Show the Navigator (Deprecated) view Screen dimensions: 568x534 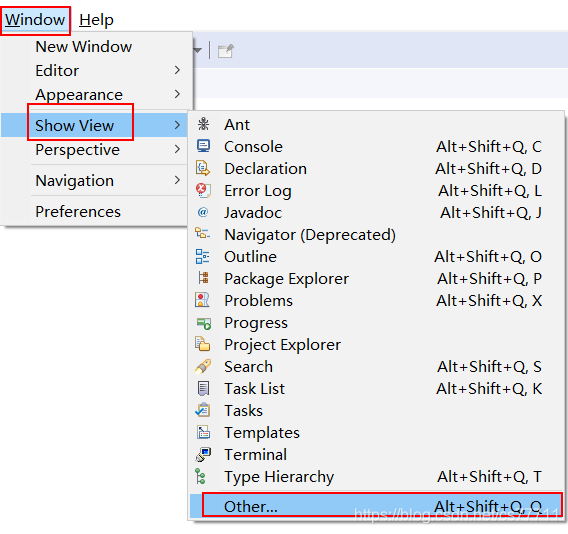click(377, 234)
